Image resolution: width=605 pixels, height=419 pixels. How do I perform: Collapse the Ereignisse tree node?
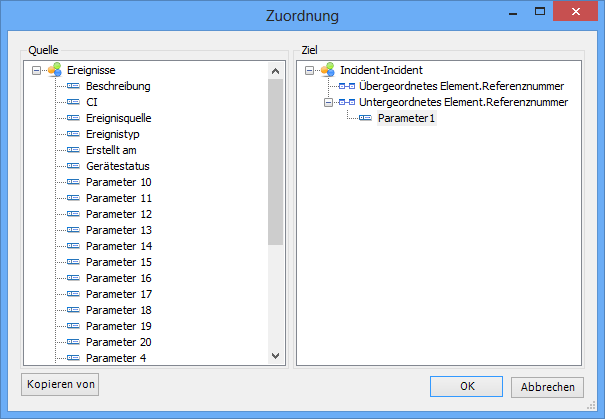point(37,71)
